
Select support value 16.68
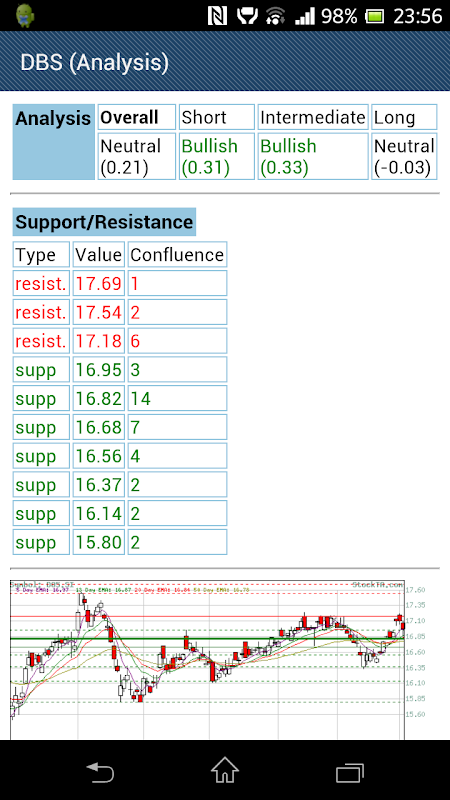pyautogui.click(x=99, y=427)
